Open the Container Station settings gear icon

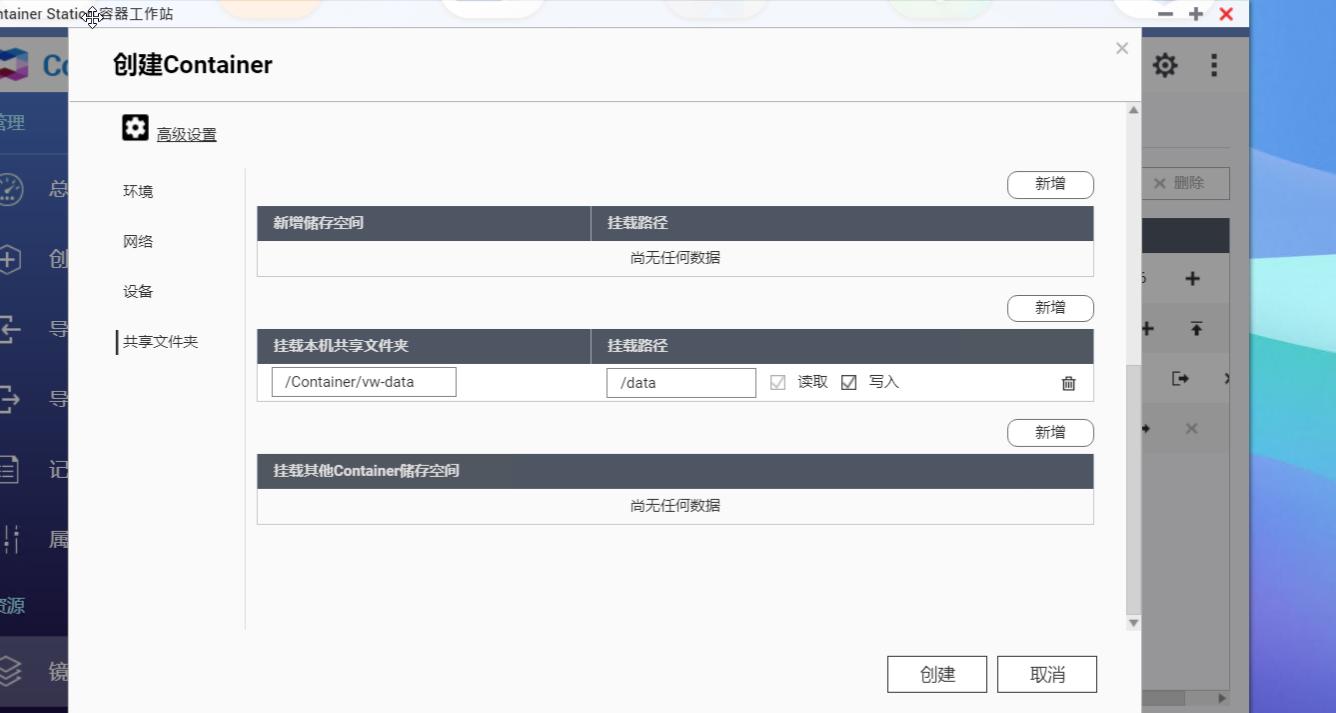(x=1165, y=64)
